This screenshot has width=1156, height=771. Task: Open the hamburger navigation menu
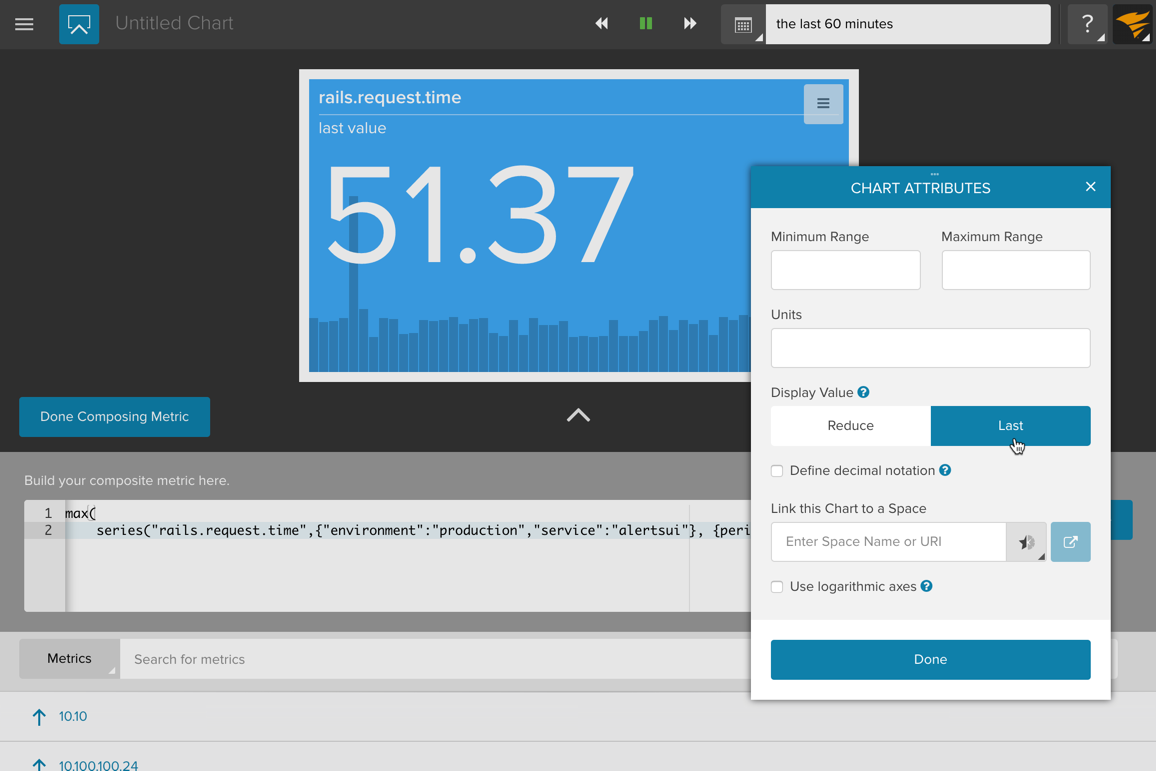click(24, 24)
